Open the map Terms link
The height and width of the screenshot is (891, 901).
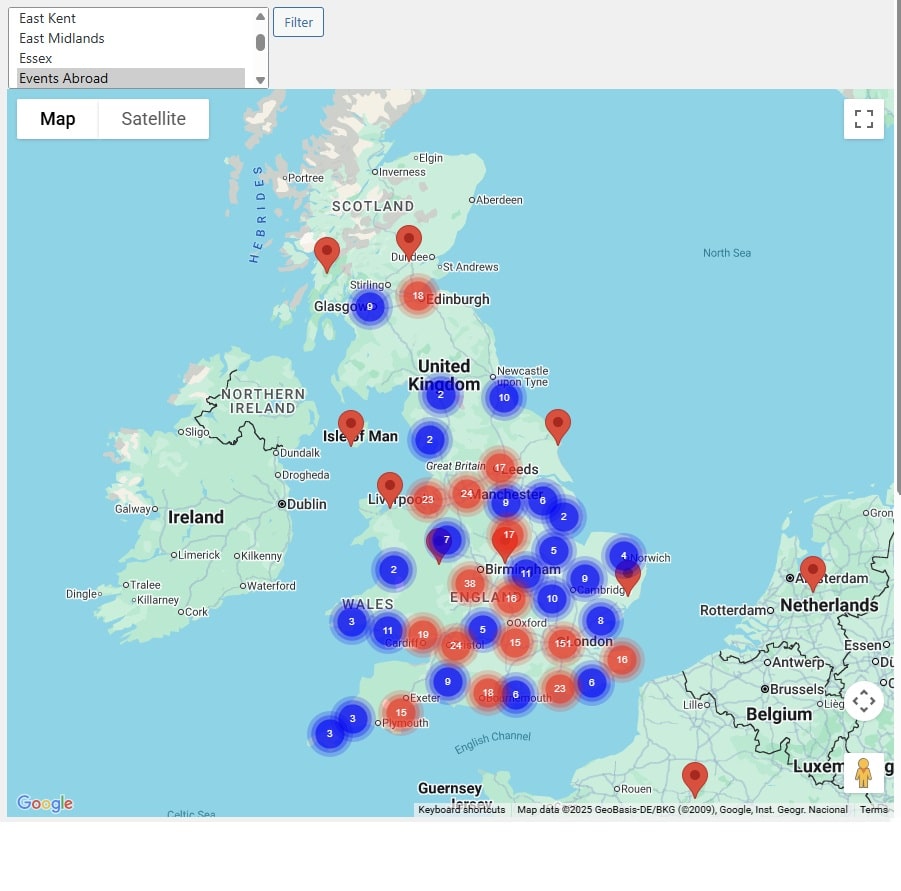tap(873, 810)
